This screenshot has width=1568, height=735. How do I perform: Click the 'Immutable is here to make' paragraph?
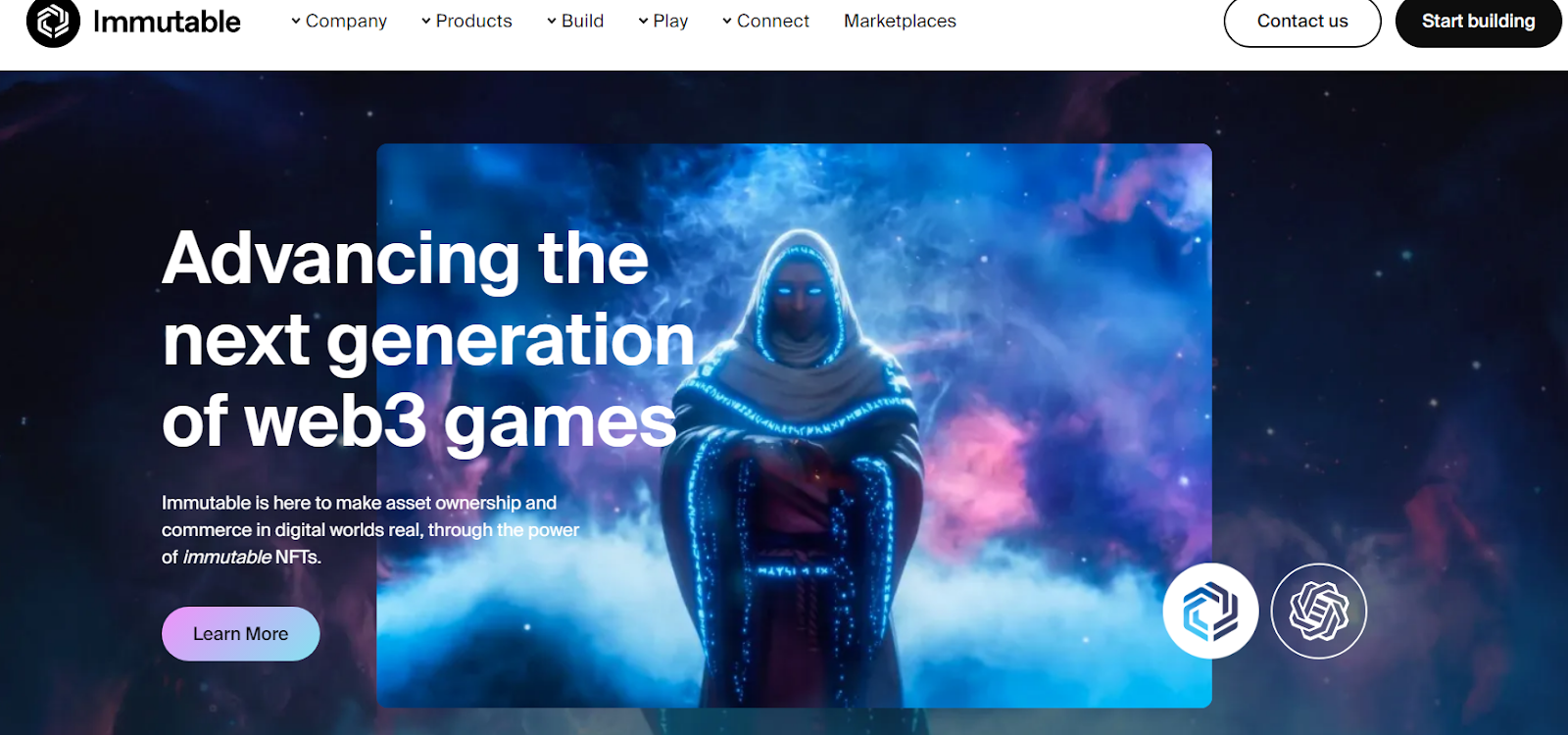370,530
